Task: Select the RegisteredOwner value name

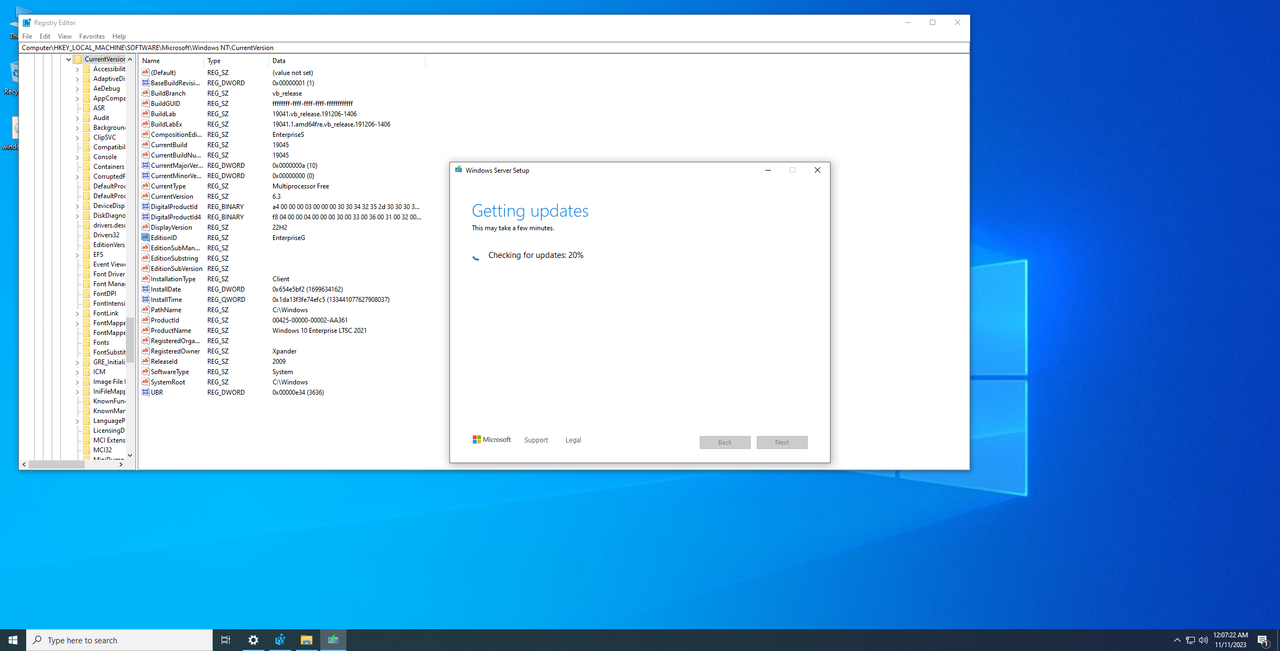Action: coord(175,351)
